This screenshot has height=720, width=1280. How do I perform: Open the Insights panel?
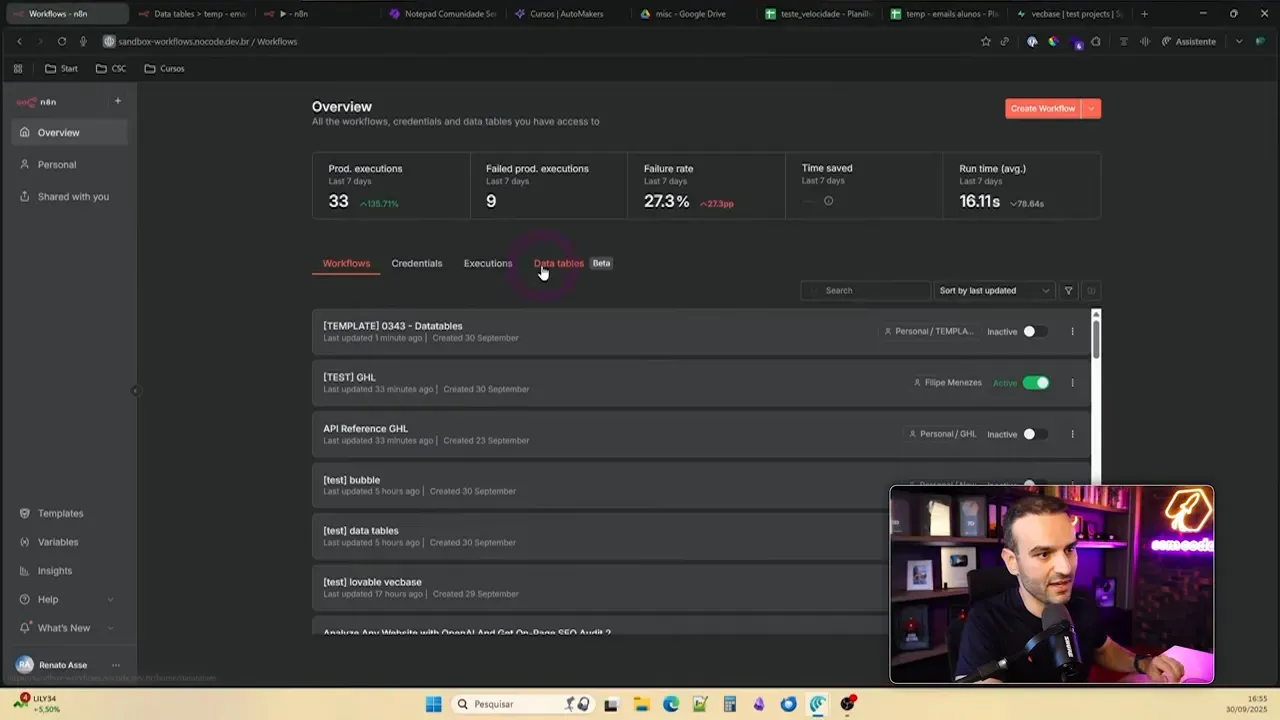(56, 570)
